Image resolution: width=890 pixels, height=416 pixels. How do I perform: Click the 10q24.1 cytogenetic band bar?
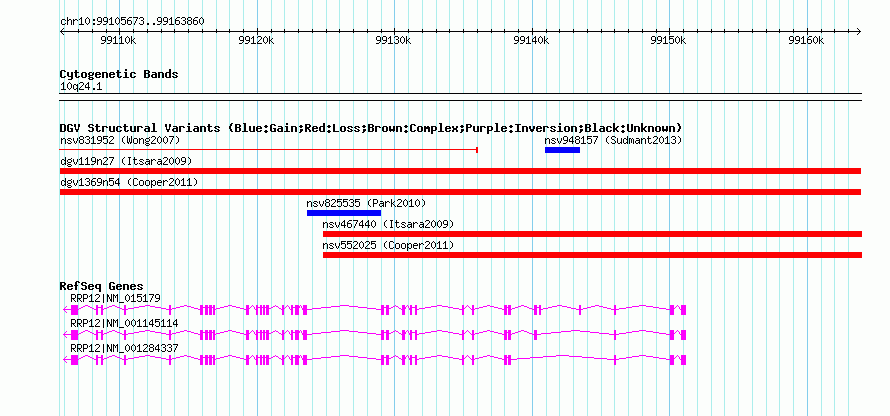(x=460, y=97)
